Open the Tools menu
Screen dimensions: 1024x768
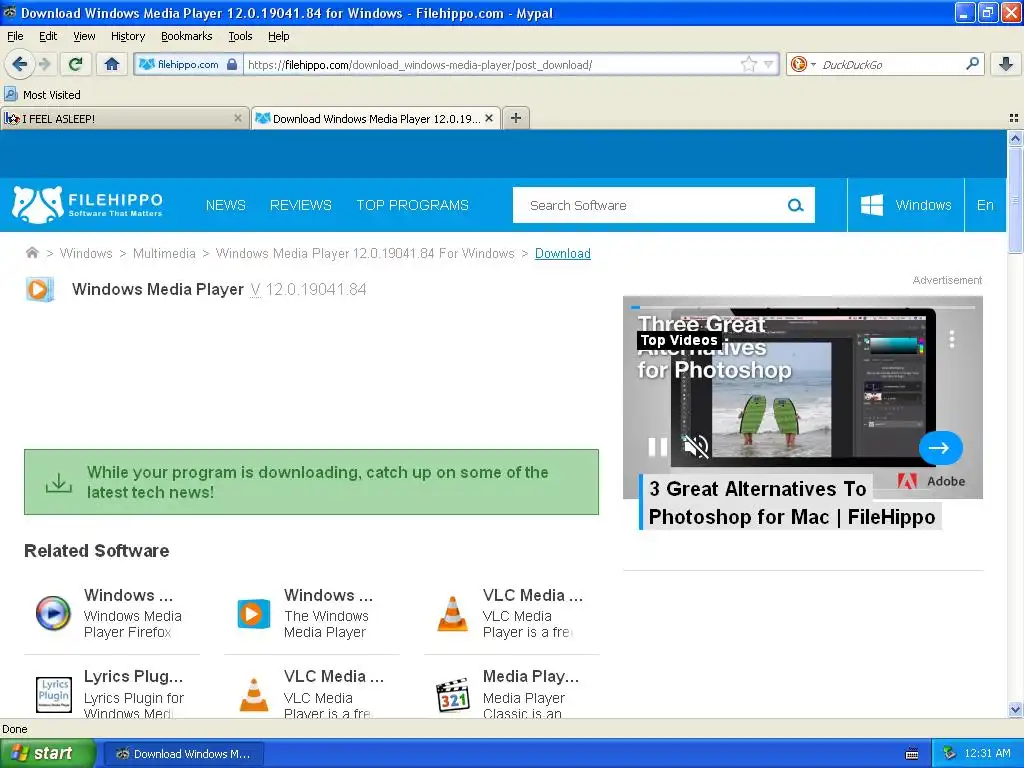240,37
